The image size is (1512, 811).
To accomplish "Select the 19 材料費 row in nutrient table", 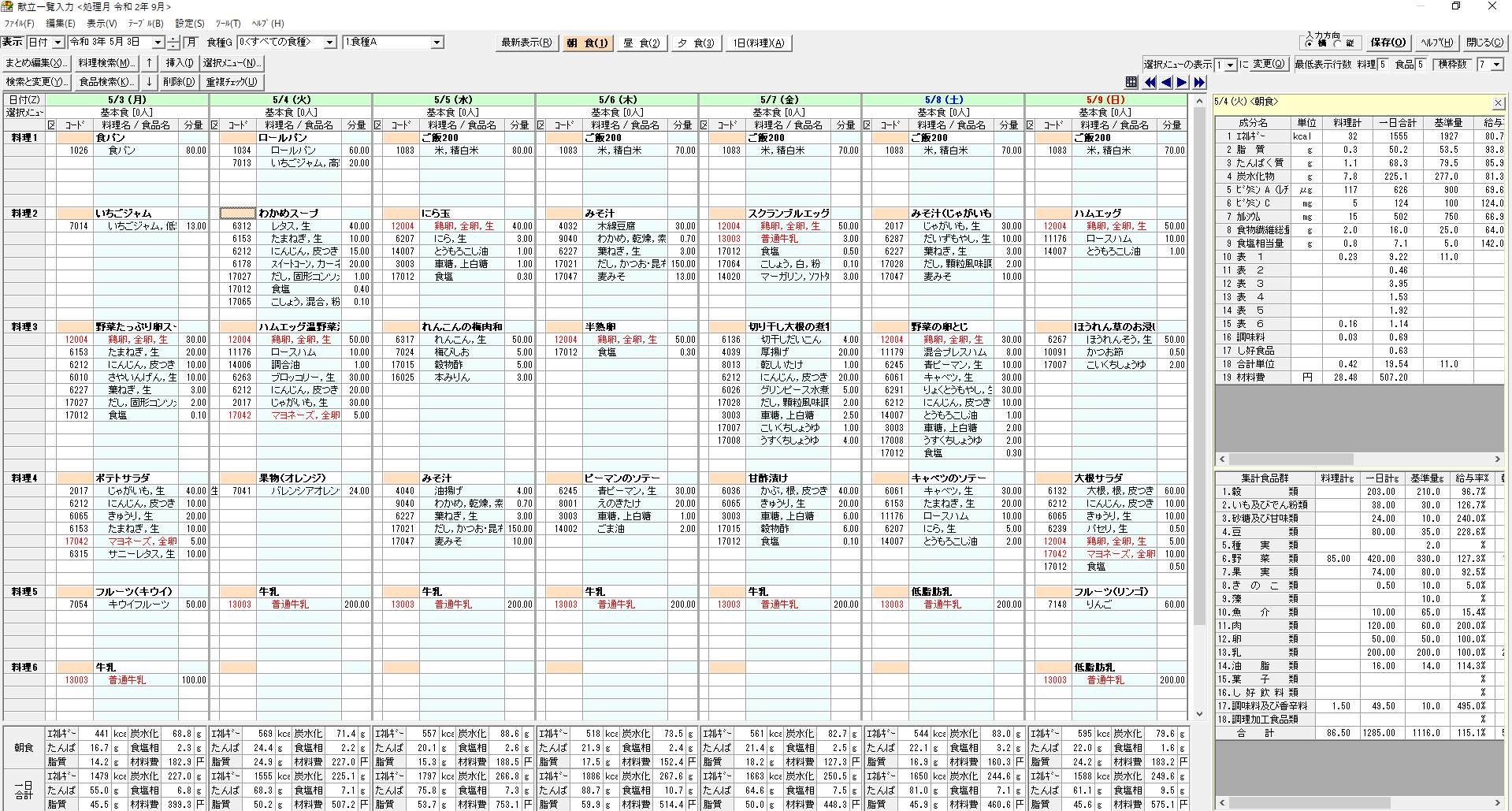I will [x=1359, y=378].
